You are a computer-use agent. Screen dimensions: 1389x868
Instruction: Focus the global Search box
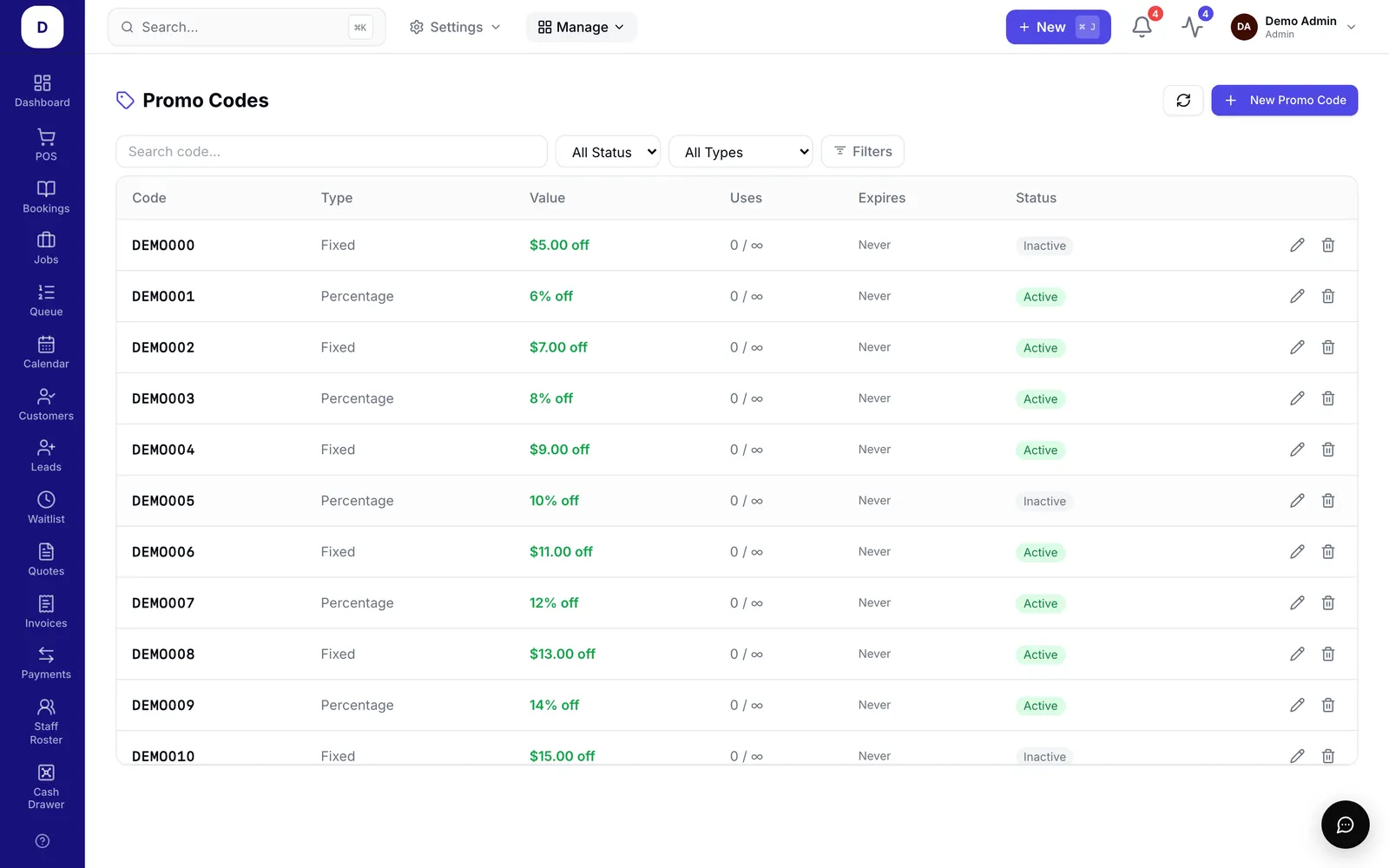pos(247,27)
